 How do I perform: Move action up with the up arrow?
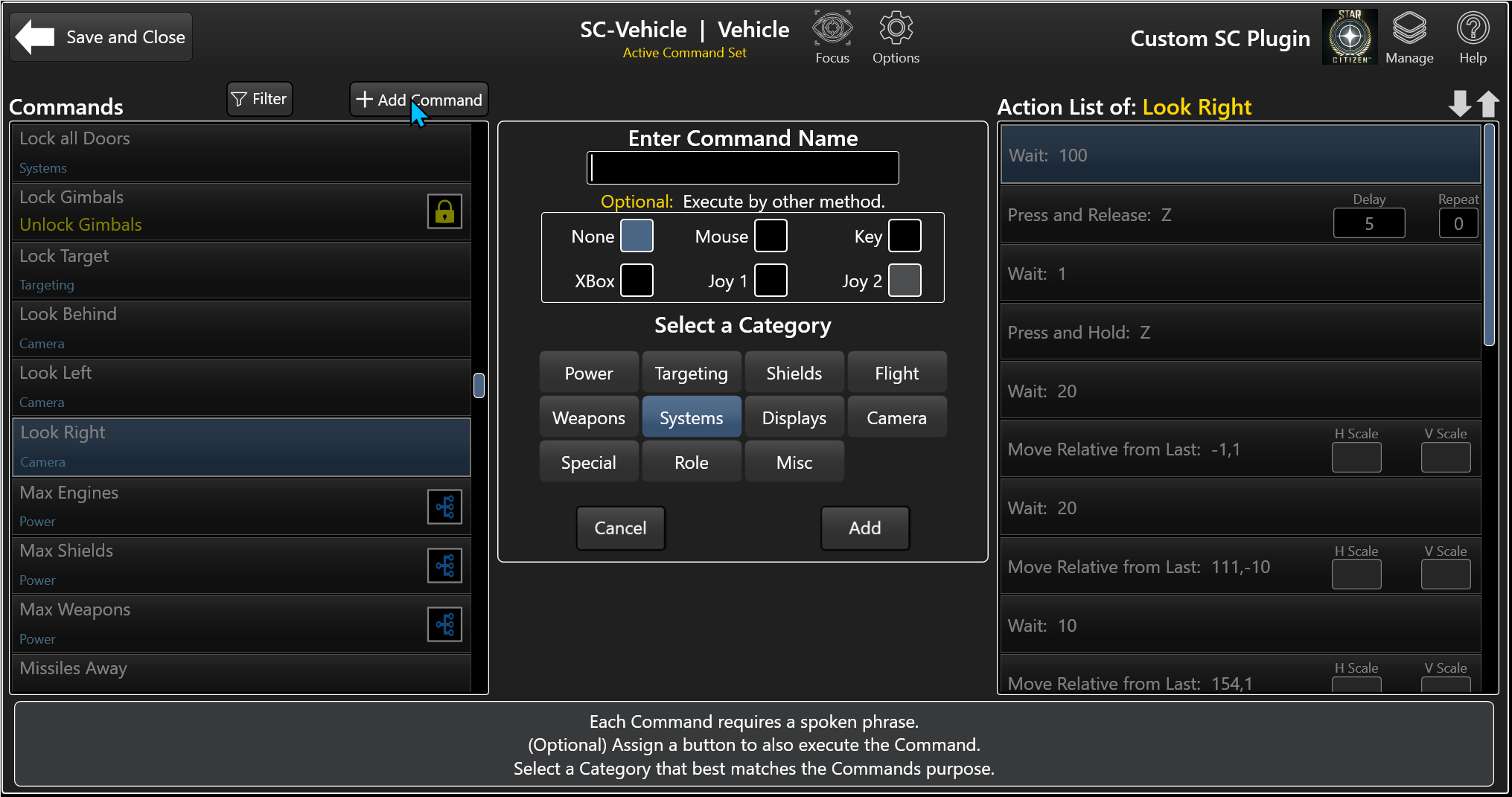coord(1487,103)
